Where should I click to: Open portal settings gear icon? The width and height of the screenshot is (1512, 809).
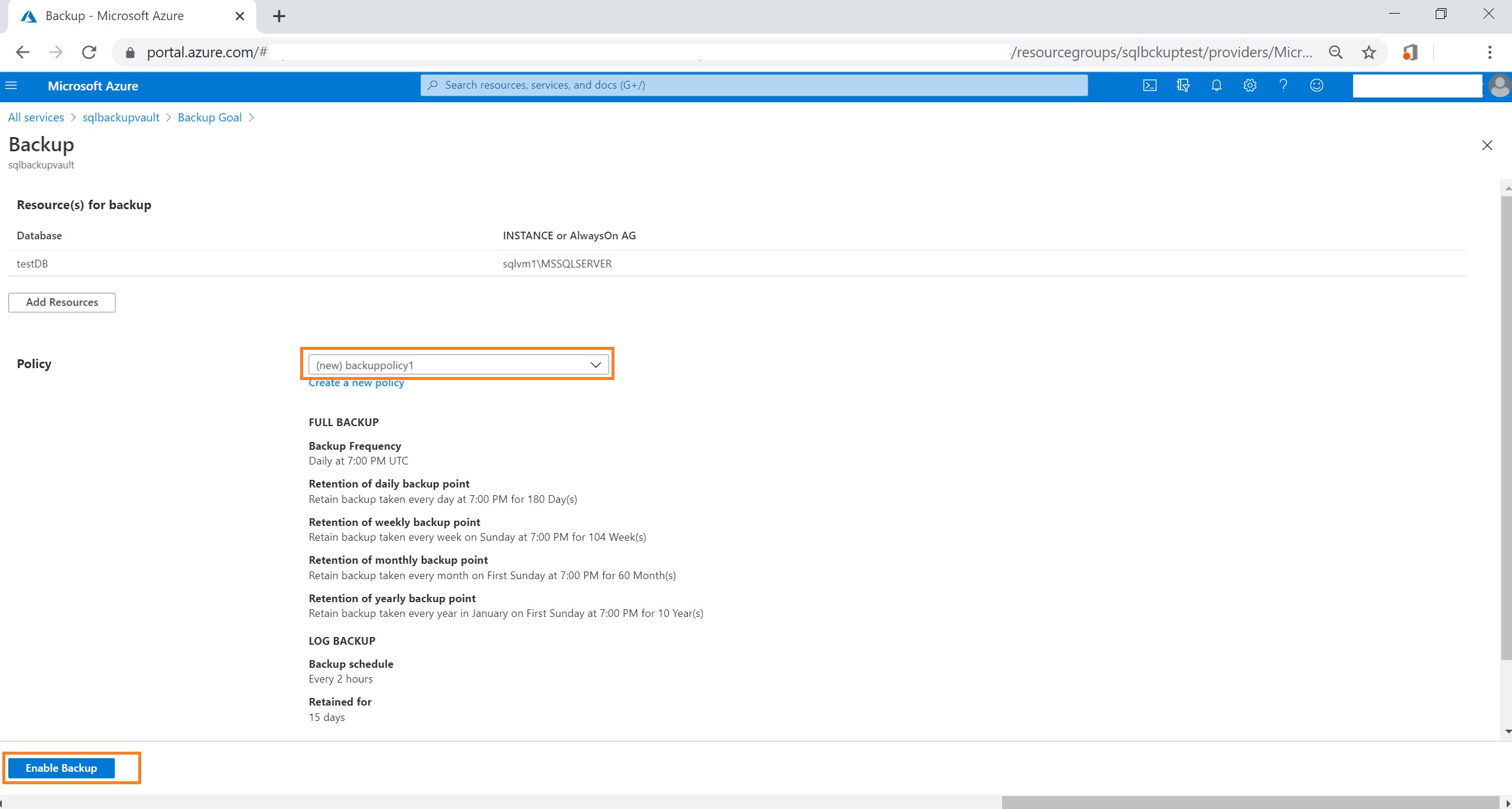pyautogui.click(x=1249, y=86)
